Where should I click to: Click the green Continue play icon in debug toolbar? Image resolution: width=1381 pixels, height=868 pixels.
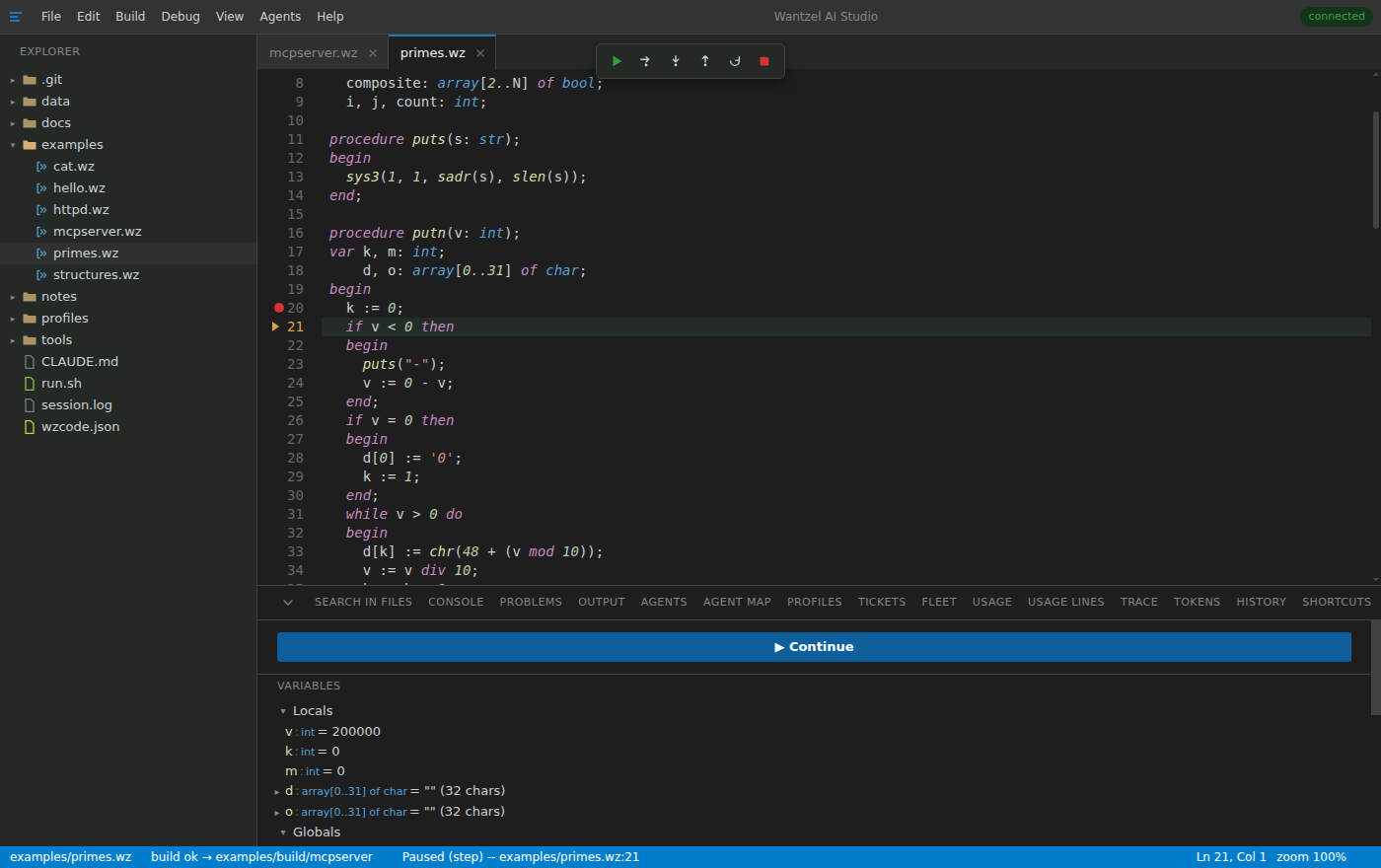pos(617,61)
